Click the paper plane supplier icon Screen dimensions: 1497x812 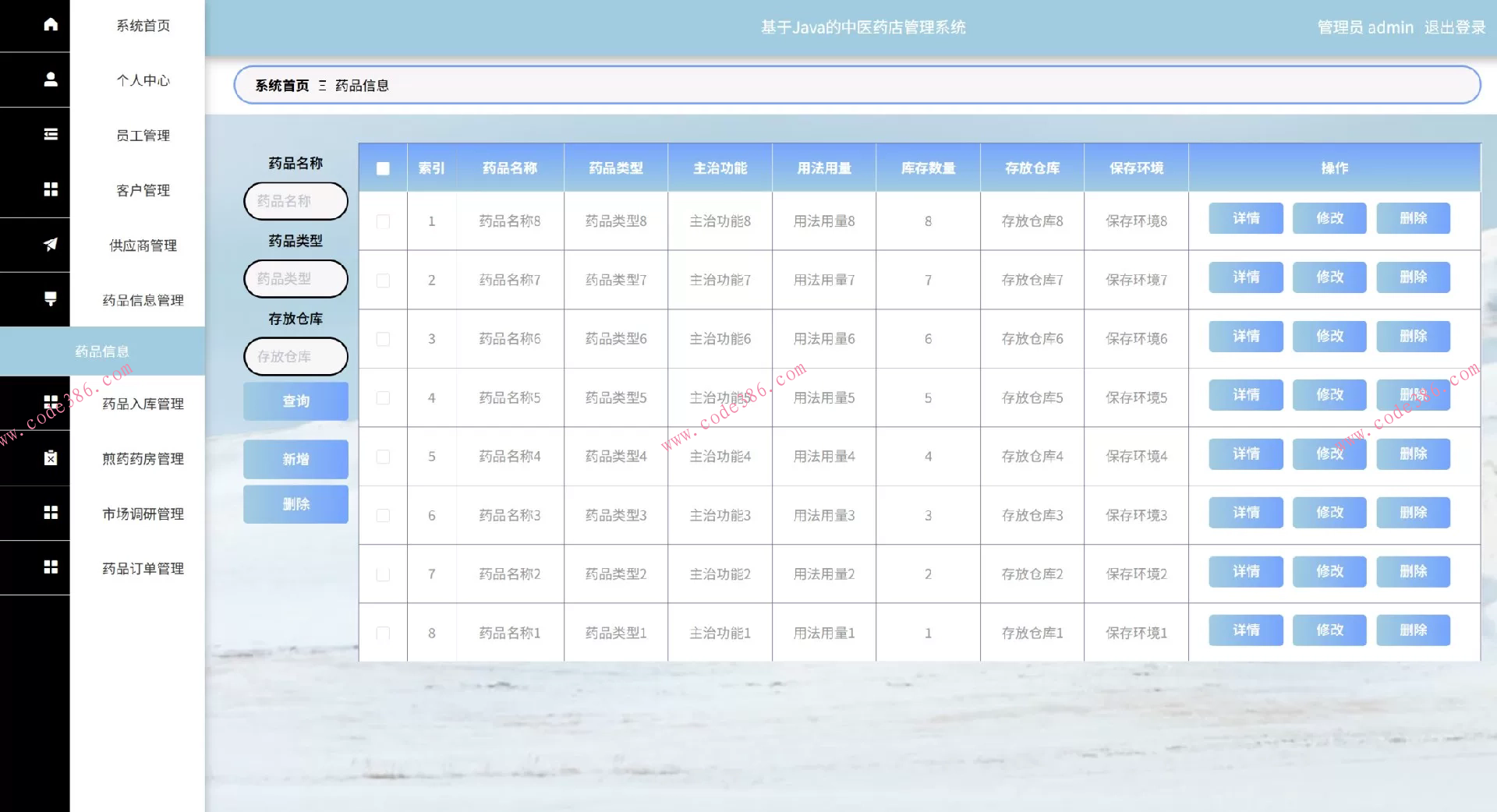pyautogui.click(x=51, y=245)
